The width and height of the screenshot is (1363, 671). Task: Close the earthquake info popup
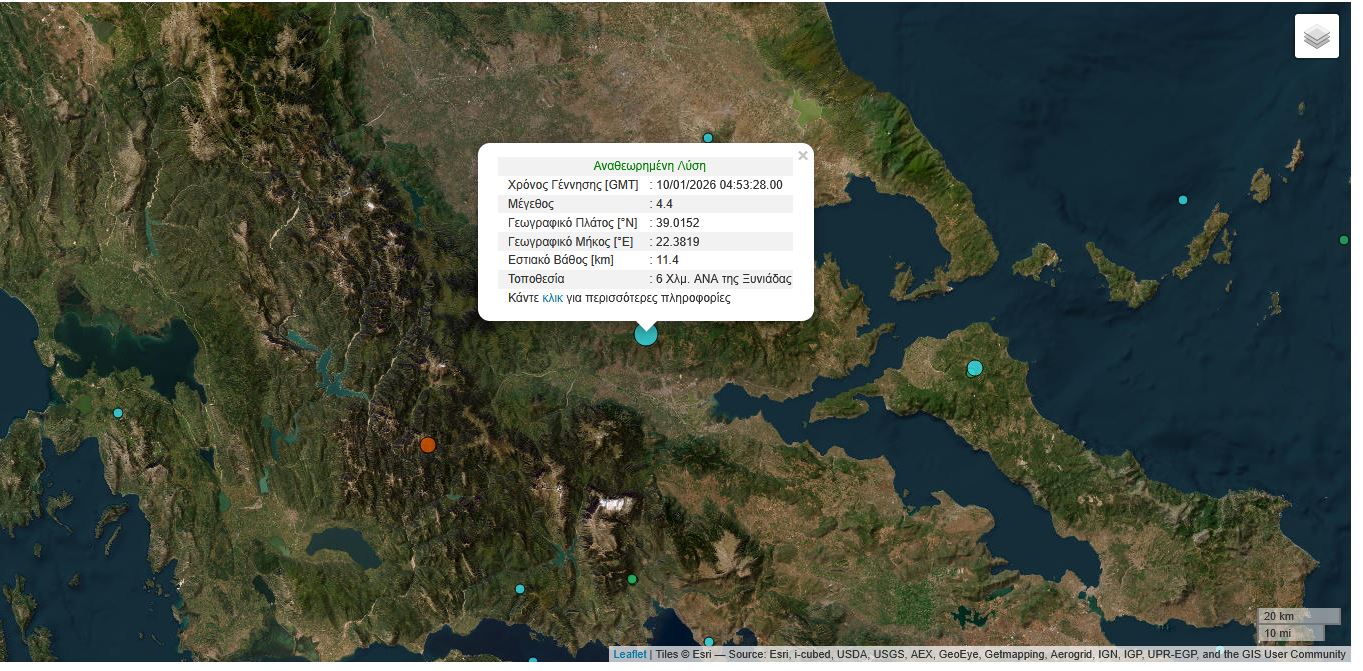[802, 156]
